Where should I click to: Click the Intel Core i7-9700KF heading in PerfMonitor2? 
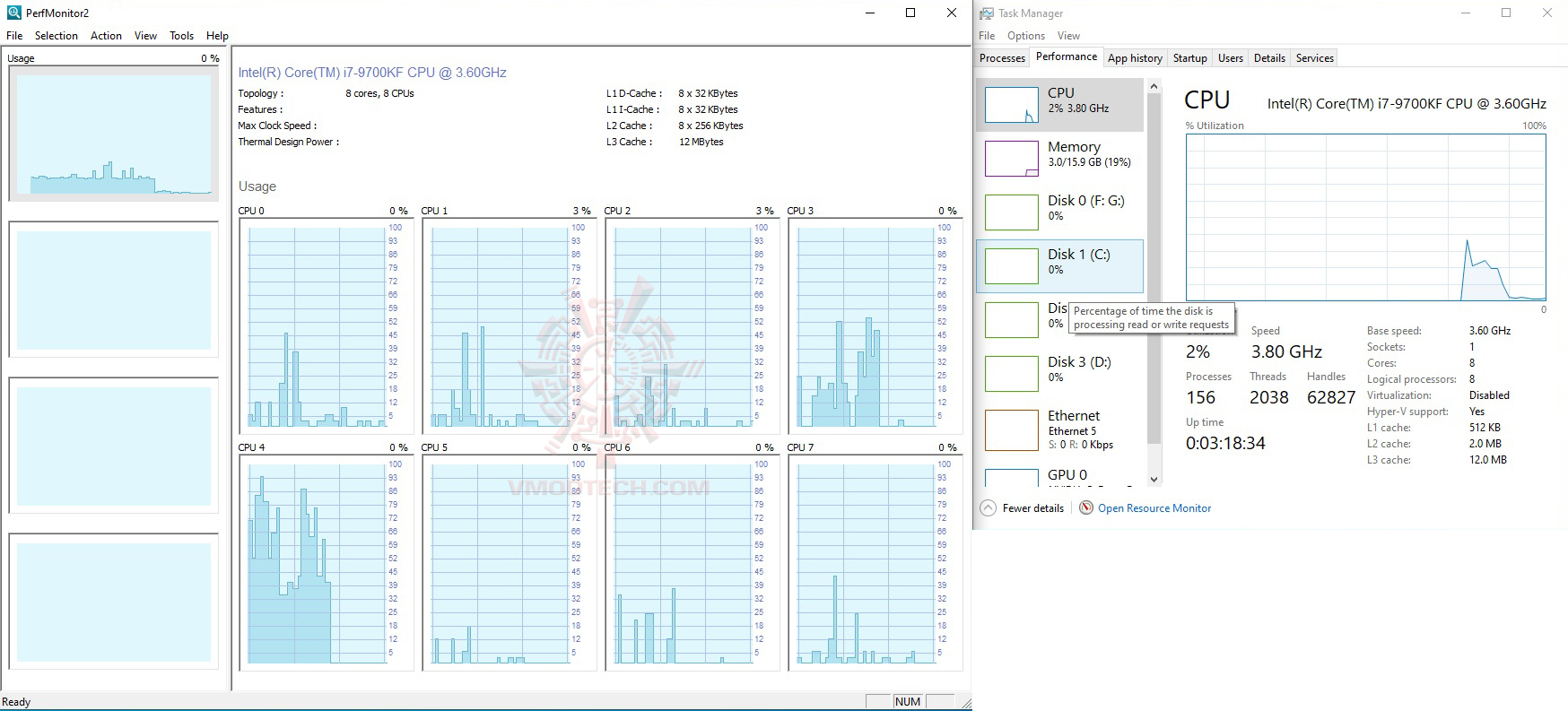point(372,73)
